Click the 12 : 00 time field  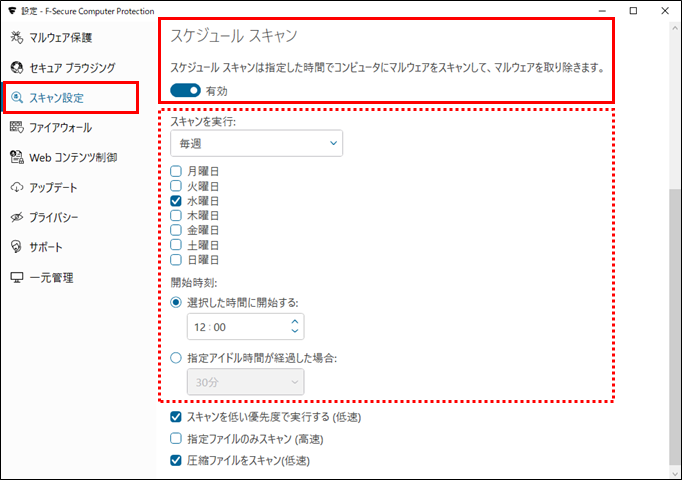click(245, 327)
